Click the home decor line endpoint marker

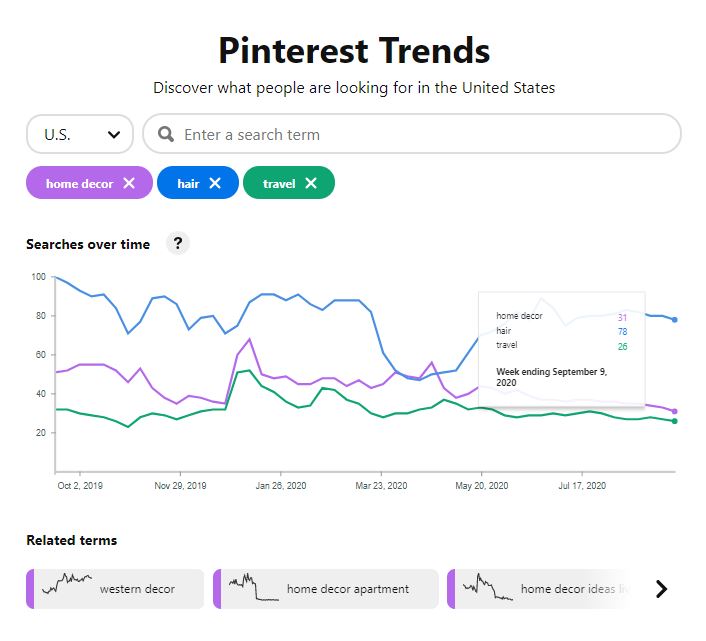675,411
